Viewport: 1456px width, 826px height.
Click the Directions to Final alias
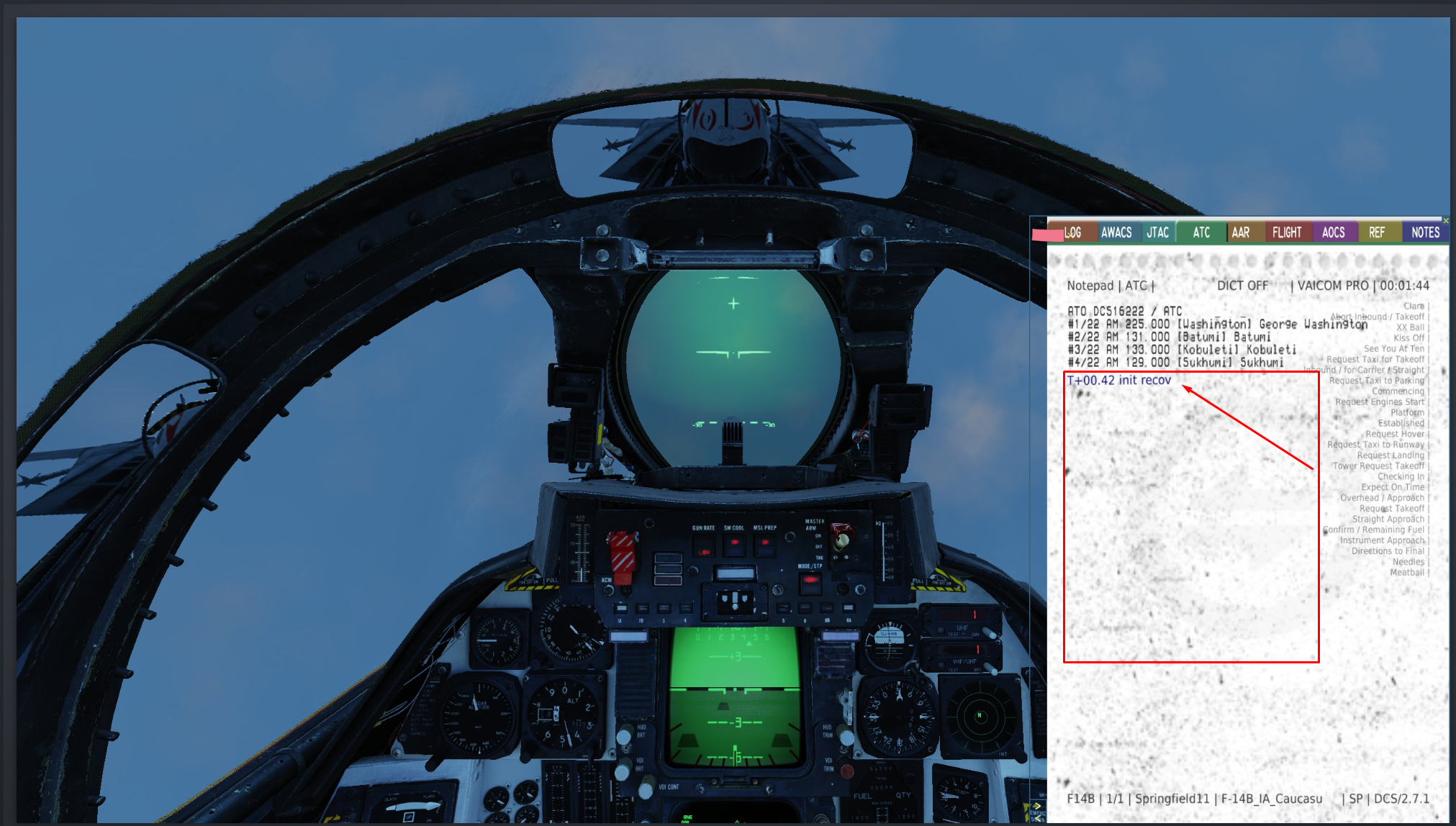pyautogui.click(x=1388, y=551)
